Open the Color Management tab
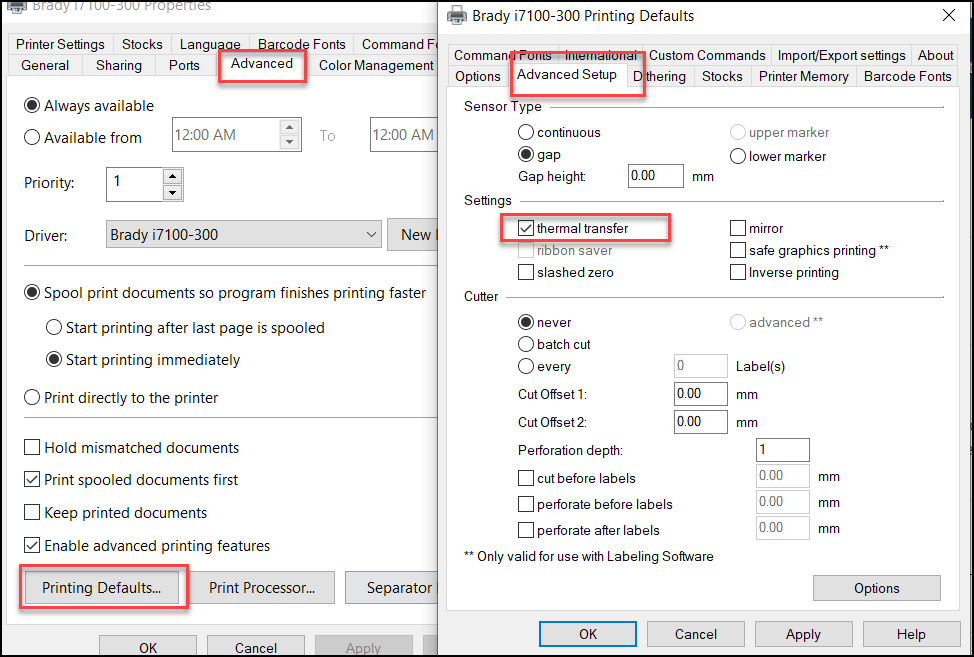This screenshot has height=657, width=974. (375, 66)
